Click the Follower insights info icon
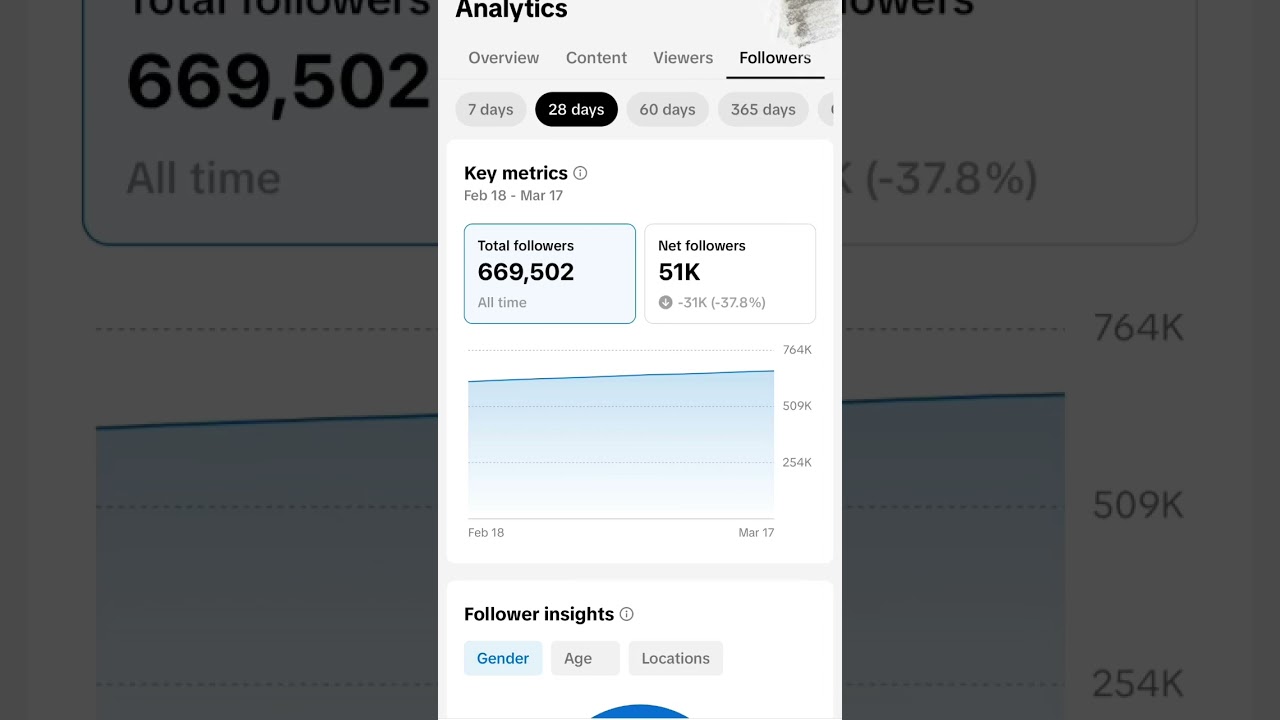This screenshot has width=1280, height=720. [x=626, y=614]
